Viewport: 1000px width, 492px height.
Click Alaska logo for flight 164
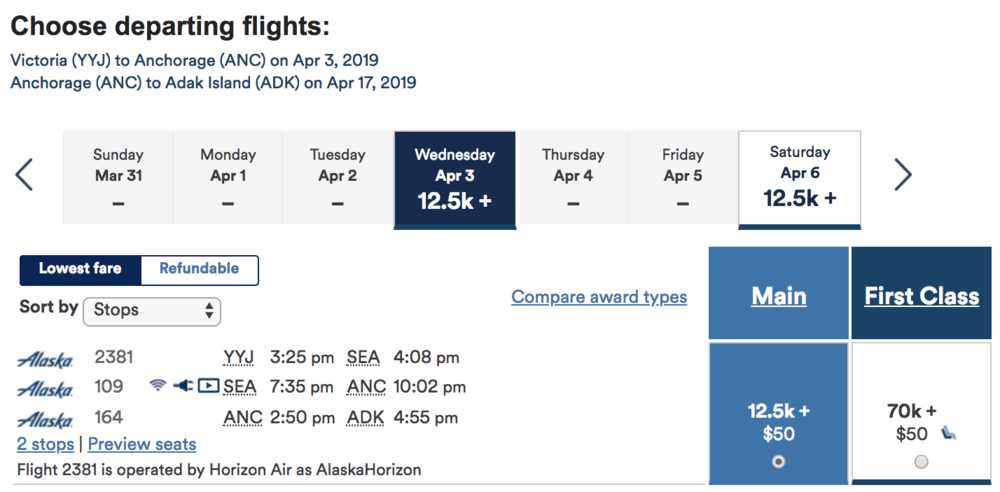(x=45, y=419)
